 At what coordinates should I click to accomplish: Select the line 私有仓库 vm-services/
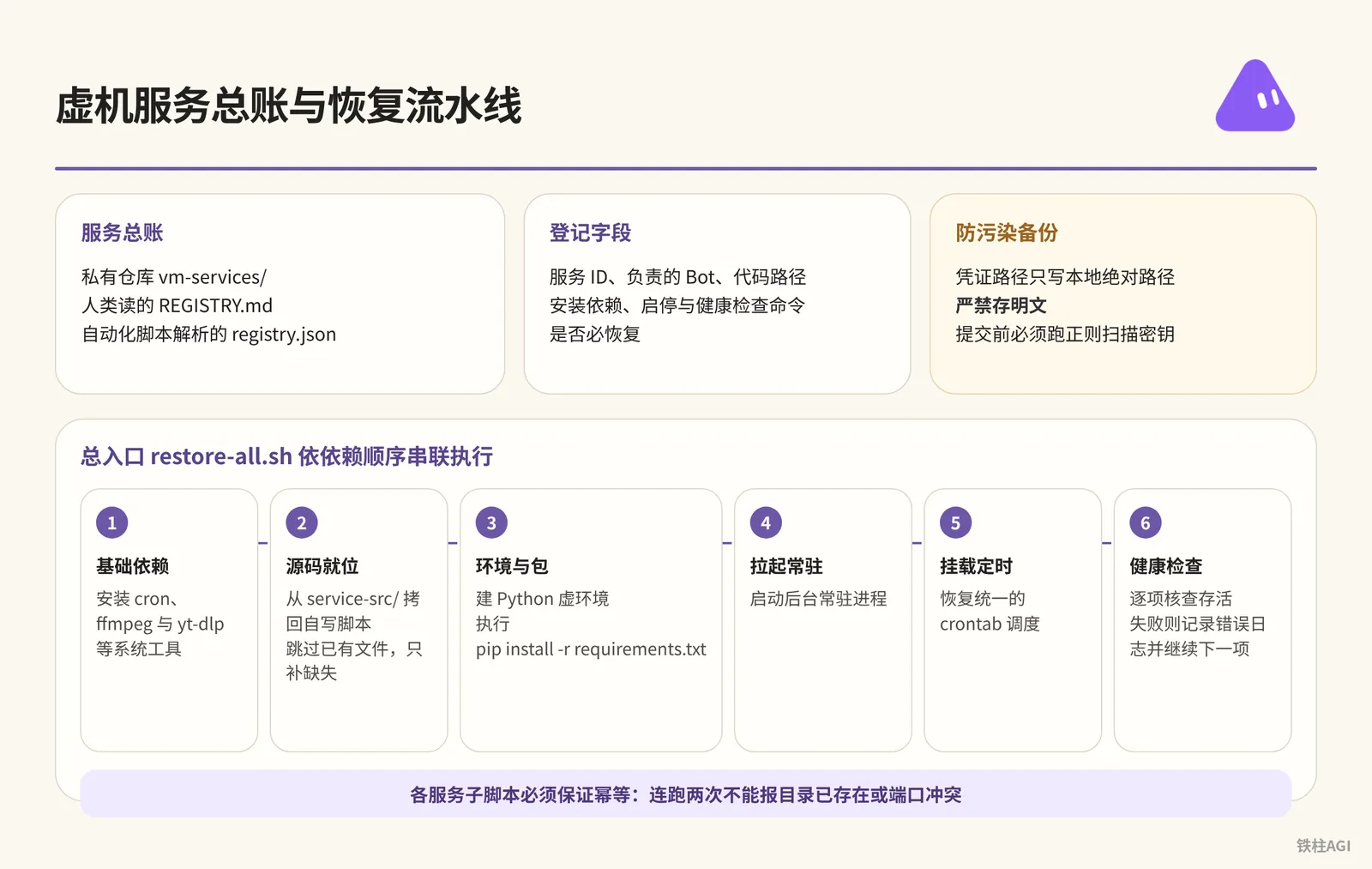click(174, 277)
